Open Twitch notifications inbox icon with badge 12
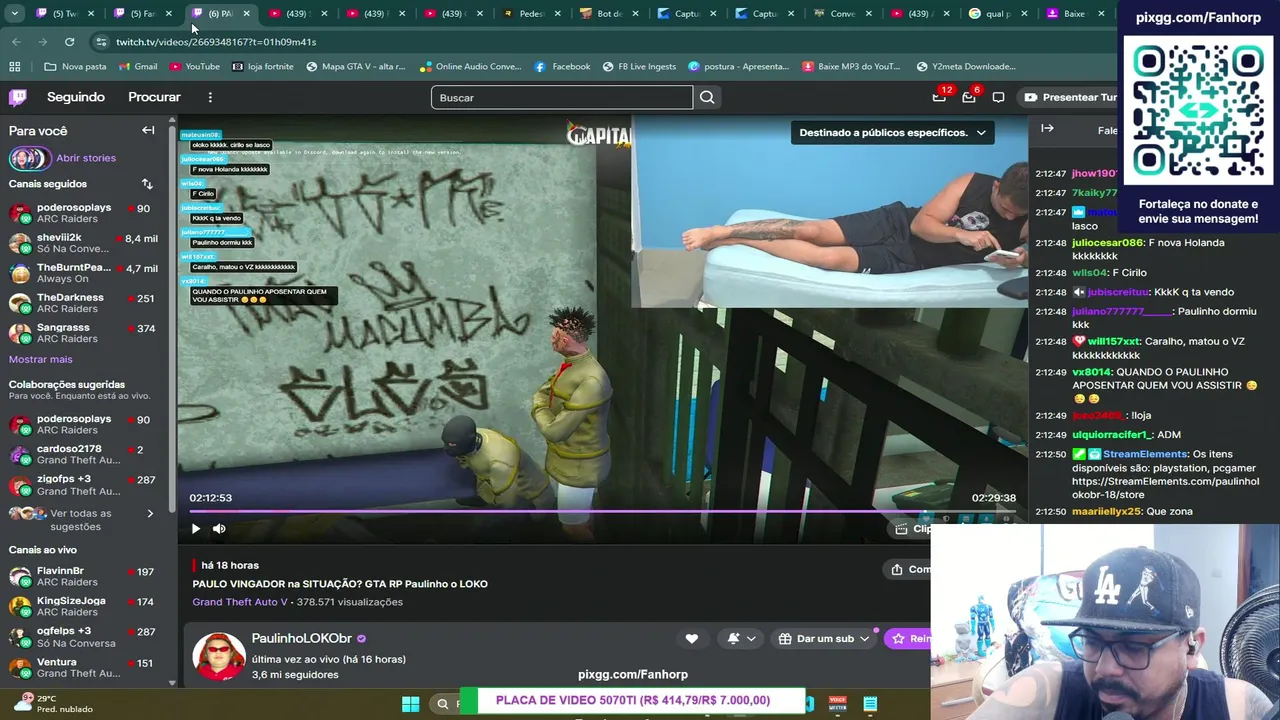The height and width of the screenshot is (720, 1280). pyautogui.click(x=939, y=97)
